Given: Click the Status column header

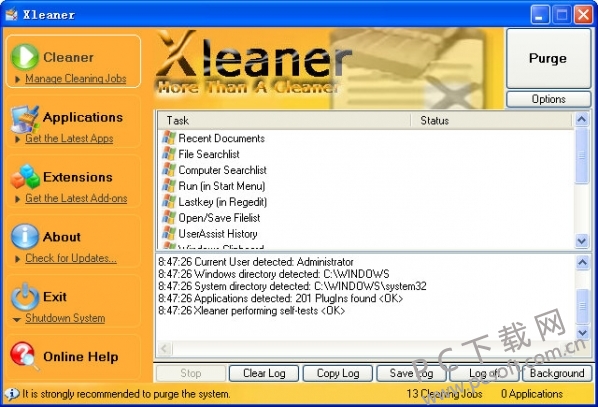Looking at the screenshot, I should (x=491, y=120).
